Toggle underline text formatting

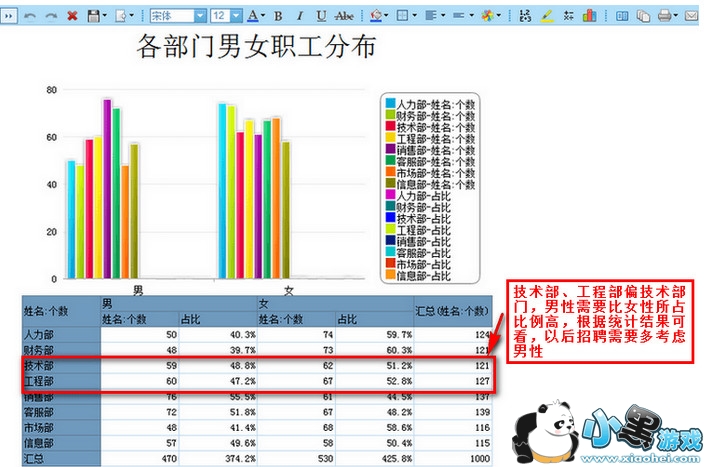click(321, 16)
